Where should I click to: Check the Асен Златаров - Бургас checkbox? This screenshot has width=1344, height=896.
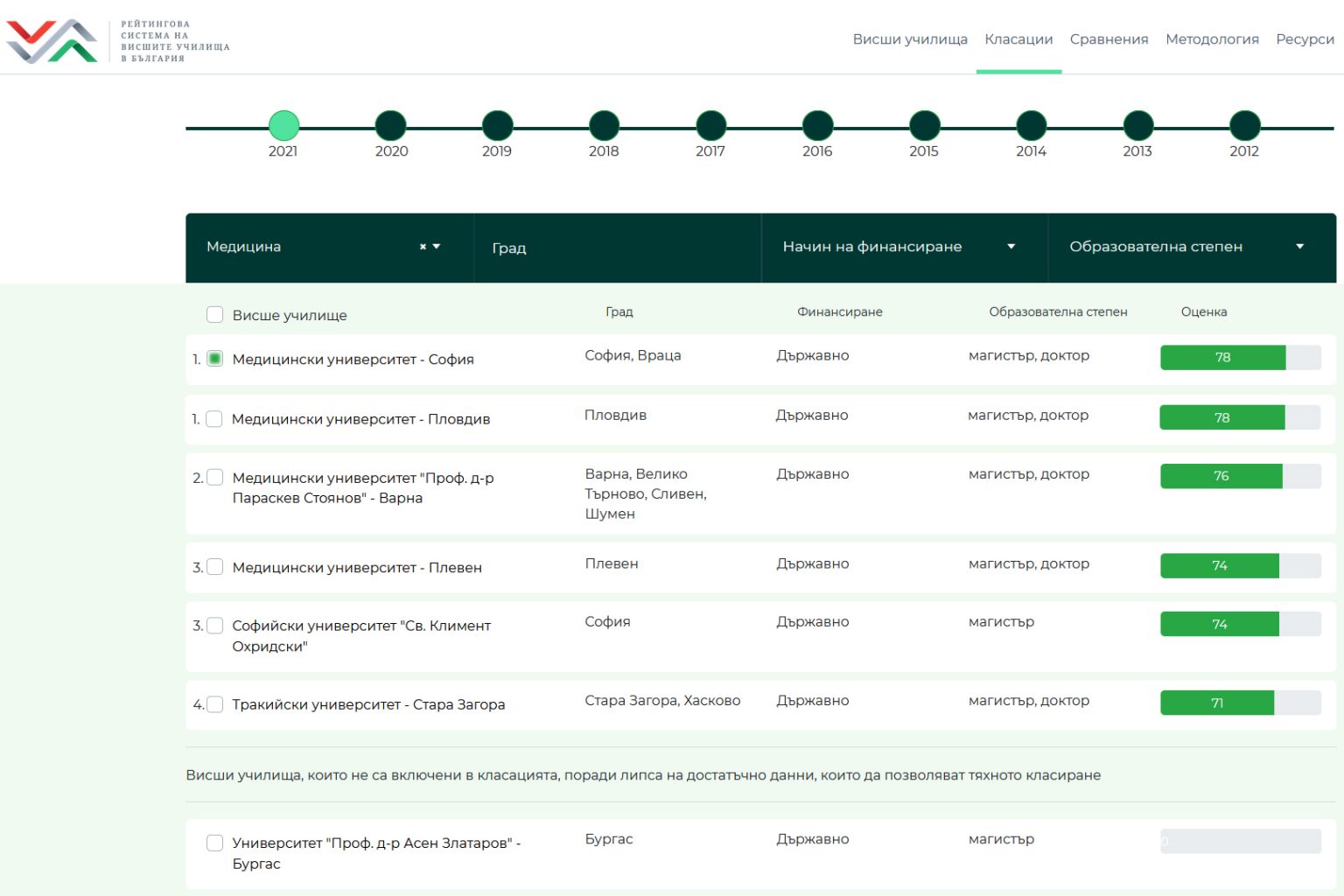pyautogui.click(x=214, y=843)
